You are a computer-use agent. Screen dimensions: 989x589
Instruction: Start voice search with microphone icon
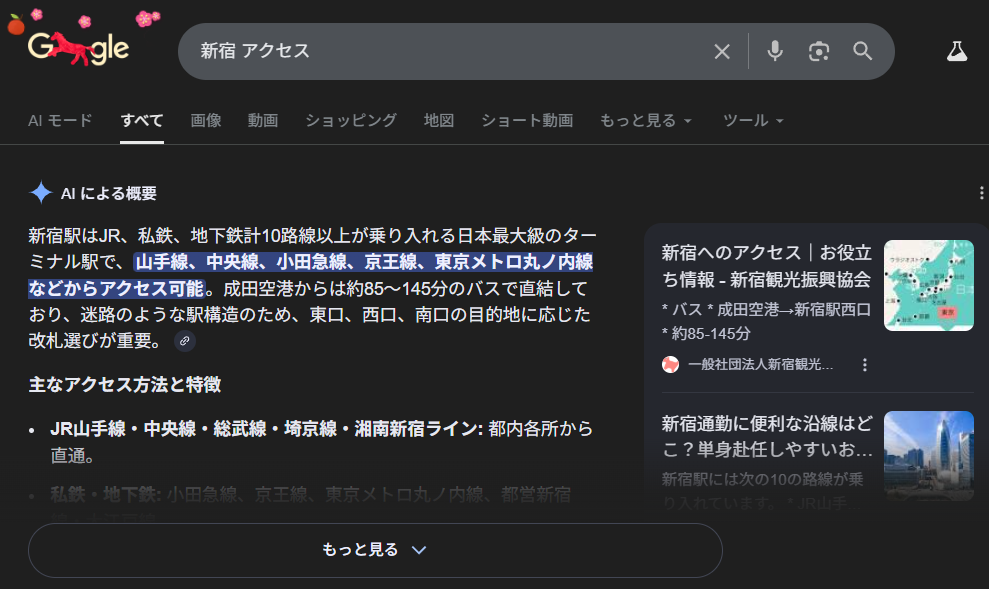[774, 51]
